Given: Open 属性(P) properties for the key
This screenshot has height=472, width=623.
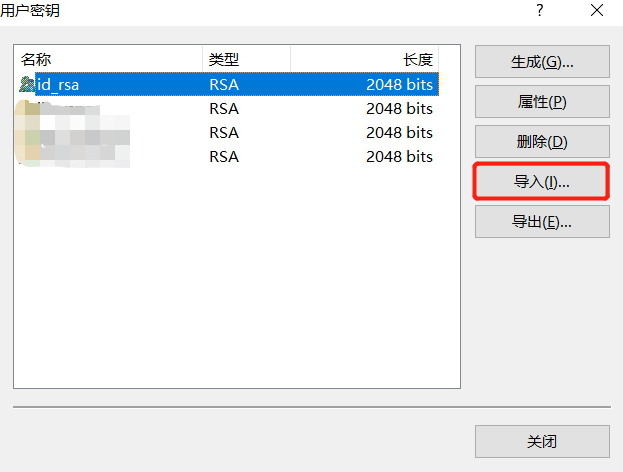Looking at the screenshot, I should coord(542,102).
